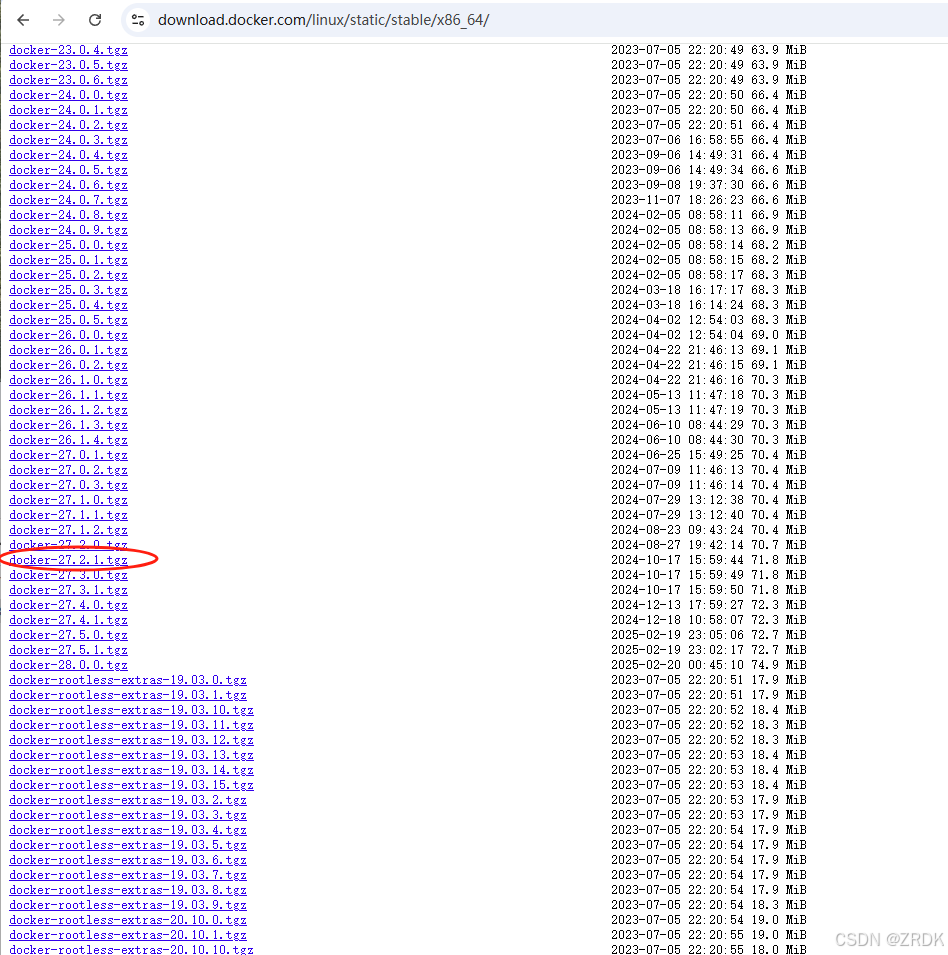Click the browser forward arrow
Viewport: 948px width, 955px height.
(58, 20)
